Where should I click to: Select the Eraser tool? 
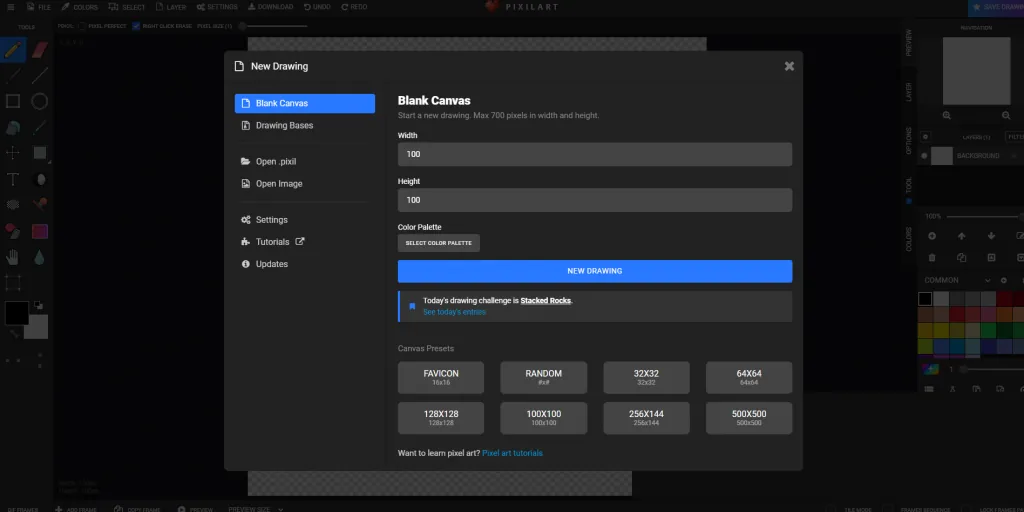(40, 50)
